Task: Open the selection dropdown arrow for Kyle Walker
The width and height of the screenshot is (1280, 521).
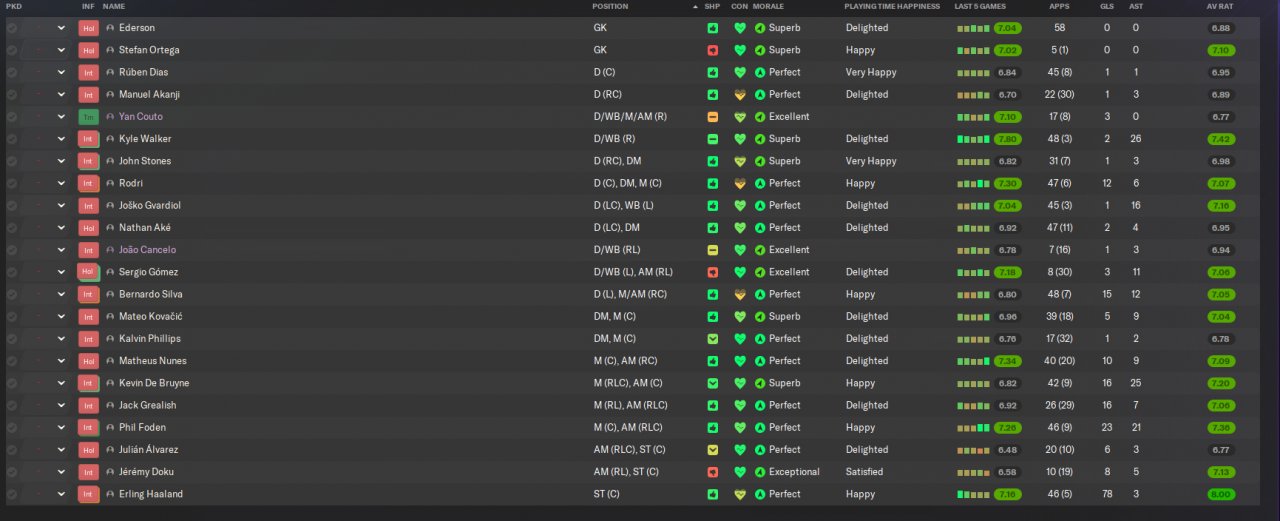Action: 61,139
